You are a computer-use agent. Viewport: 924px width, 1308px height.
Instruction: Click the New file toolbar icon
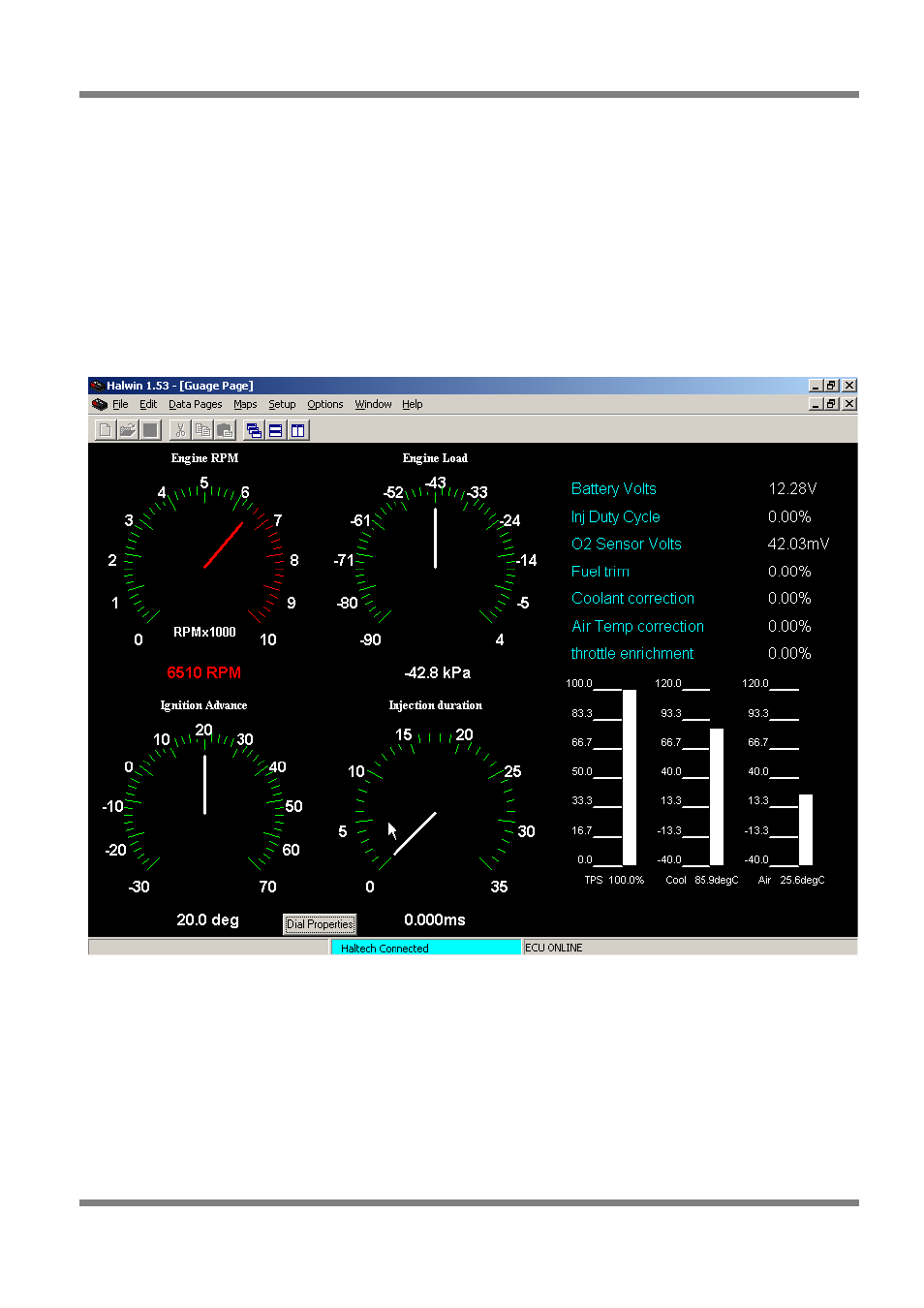coord(105,430)
